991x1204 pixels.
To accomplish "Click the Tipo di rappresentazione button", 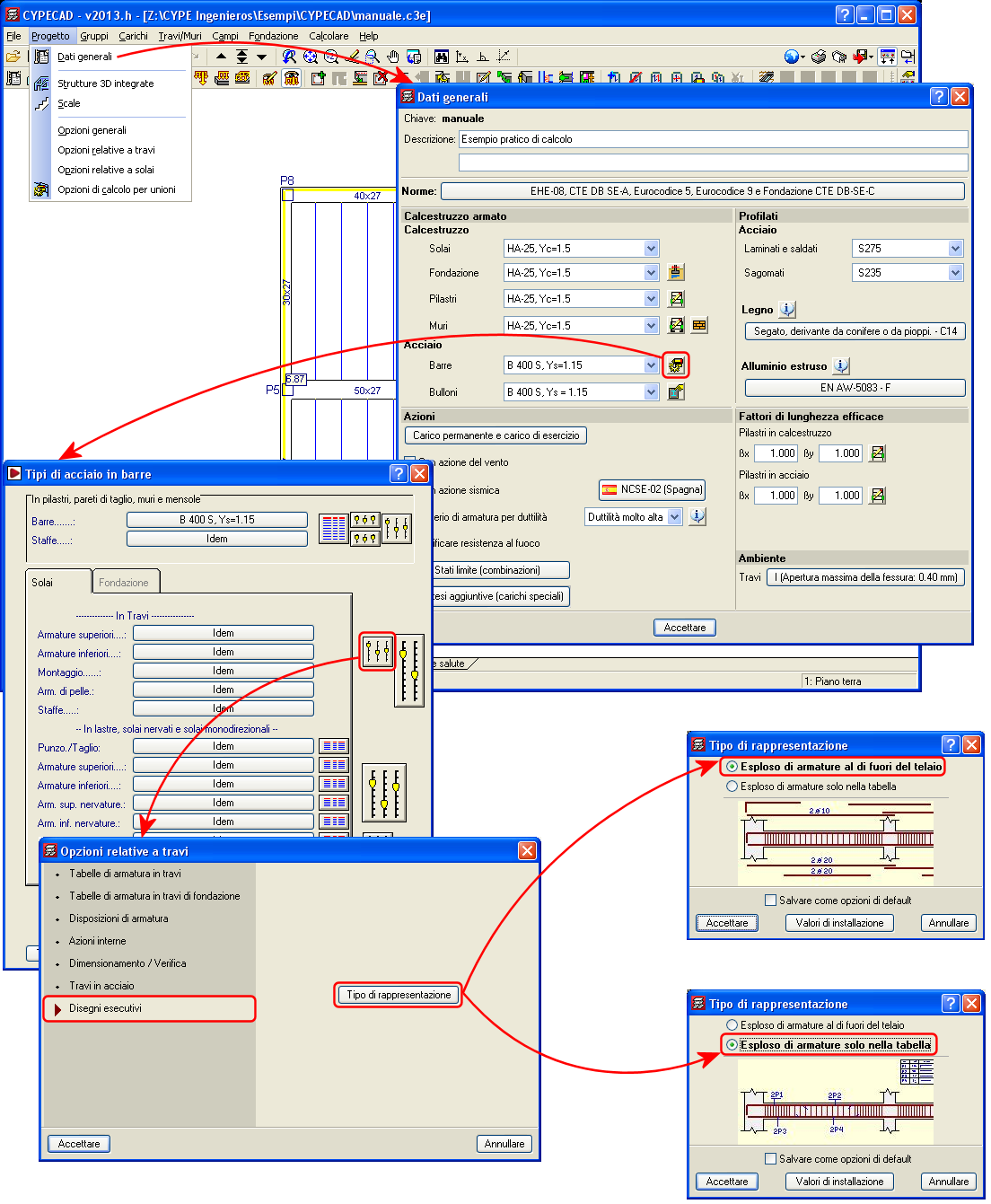I will pyautogui.click(x=399, y=995).
